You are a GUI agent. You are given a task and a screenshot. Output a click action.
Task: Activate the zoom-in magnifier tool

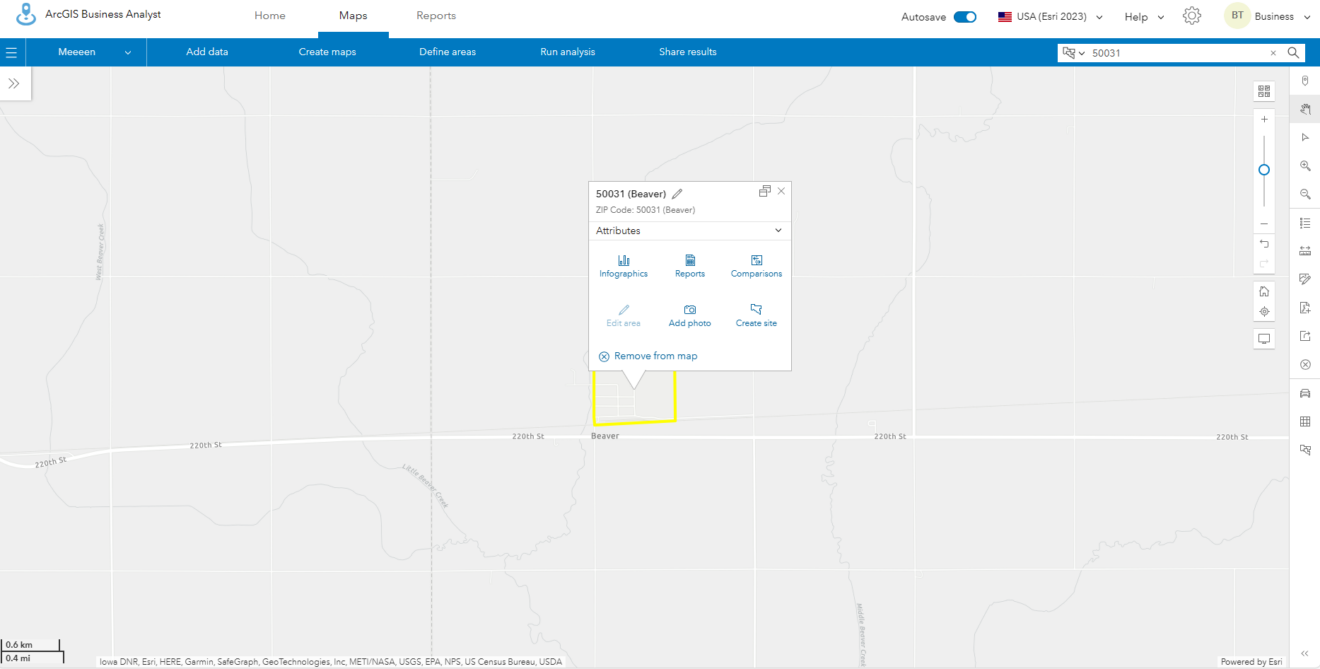point(1305,166)
